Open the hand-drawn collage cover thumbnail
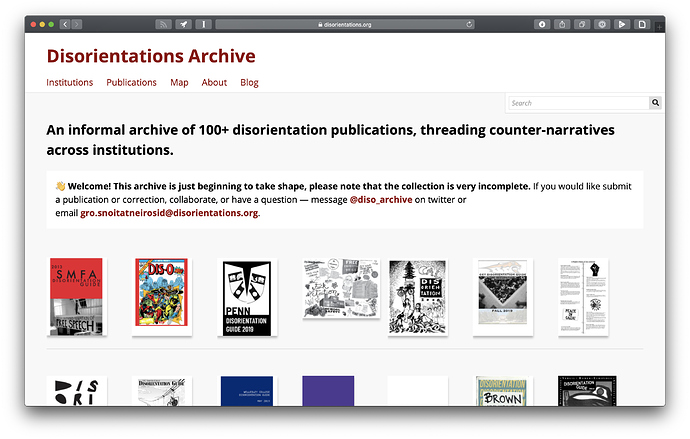 [x=341, y=288]
